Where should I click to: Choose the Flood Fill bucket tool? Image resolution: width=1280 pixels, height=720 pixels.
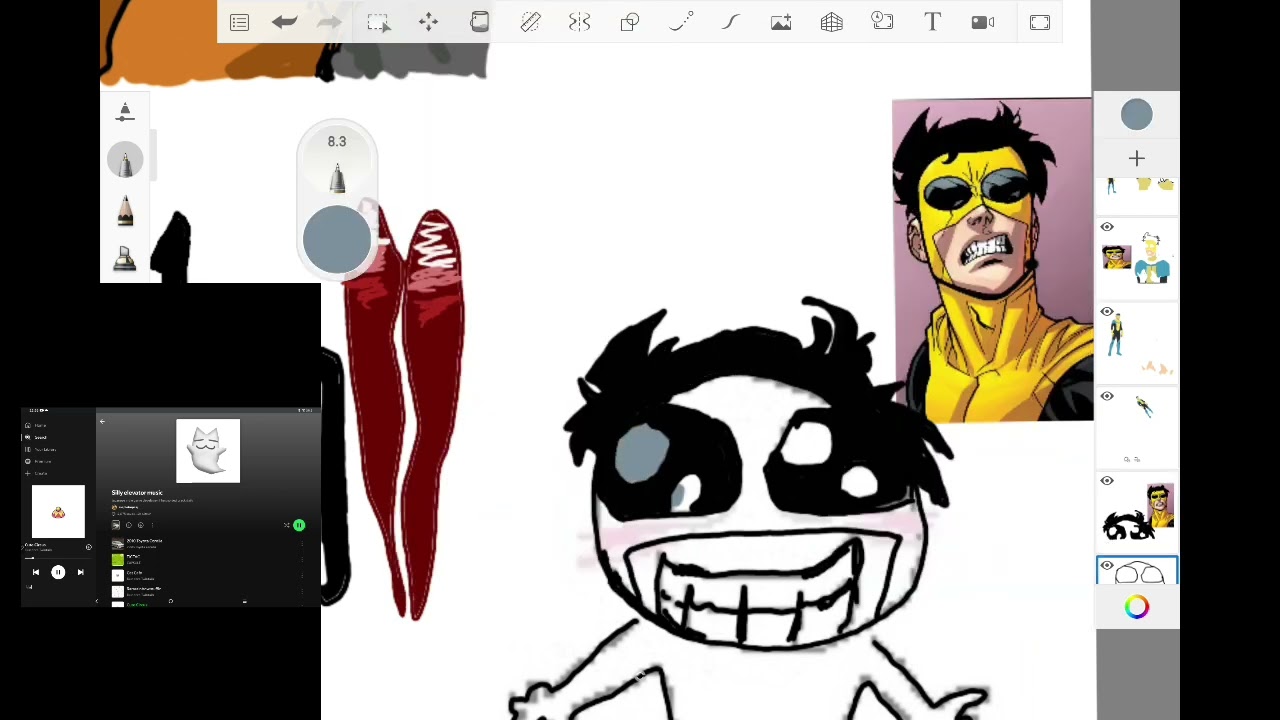click(479, 22)
